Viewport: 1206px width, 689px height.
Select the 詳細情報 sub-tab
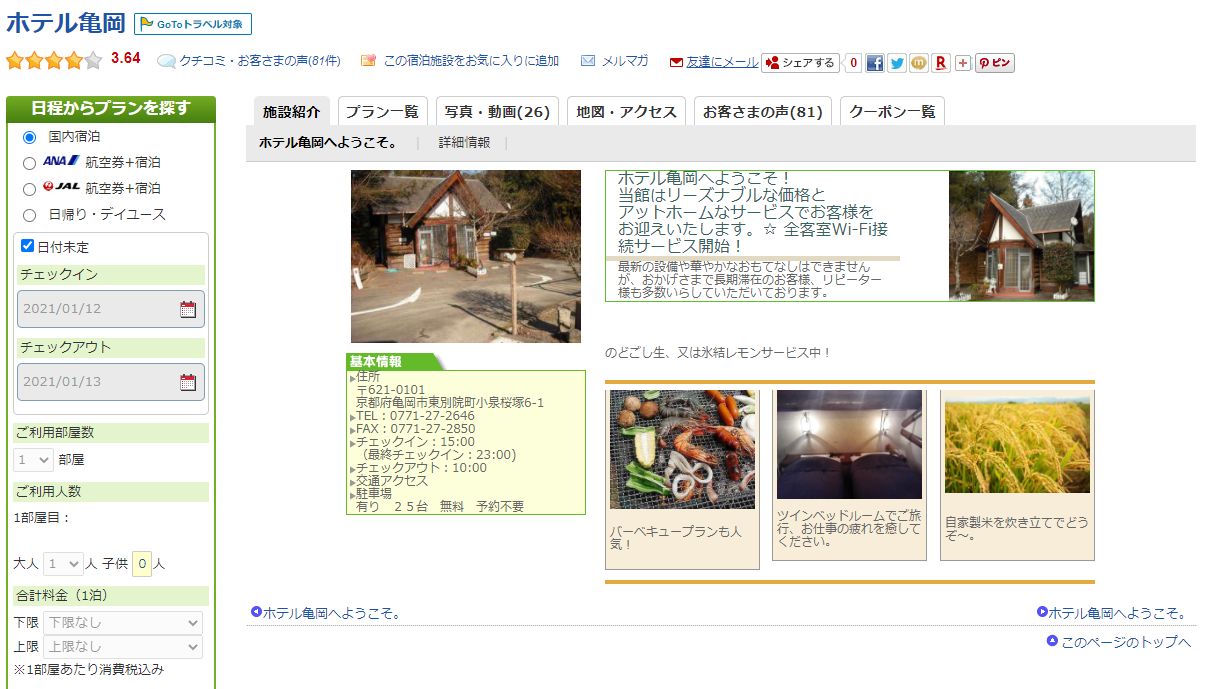464,143
